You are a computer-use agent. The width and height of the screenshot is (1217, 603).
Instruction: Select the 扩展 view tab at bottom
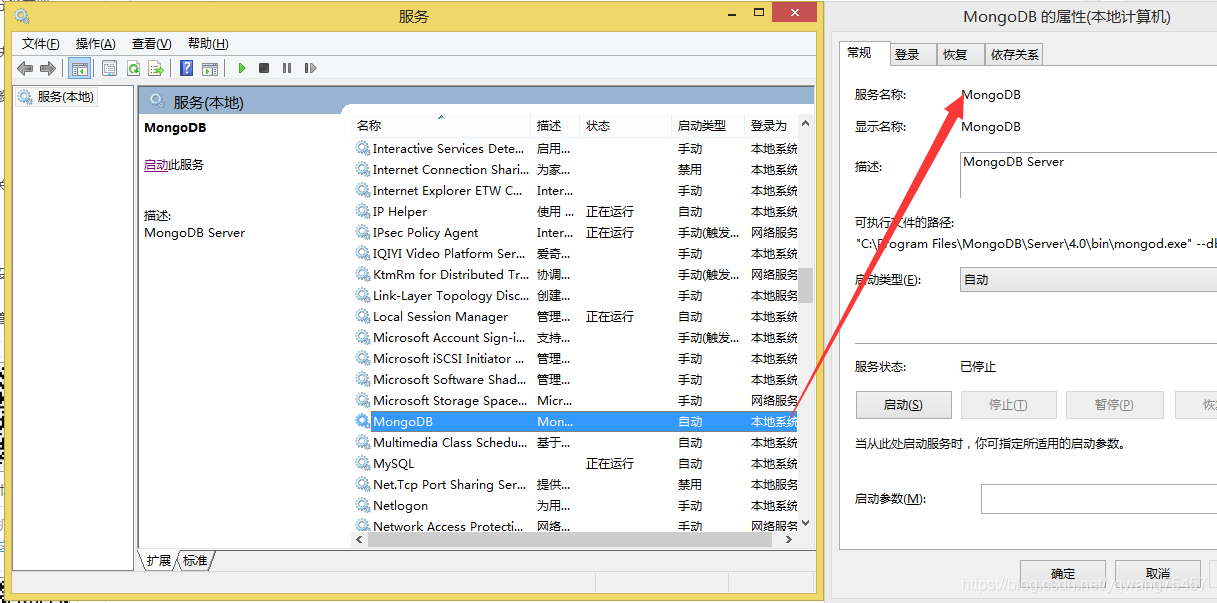(x=158, y=561)
